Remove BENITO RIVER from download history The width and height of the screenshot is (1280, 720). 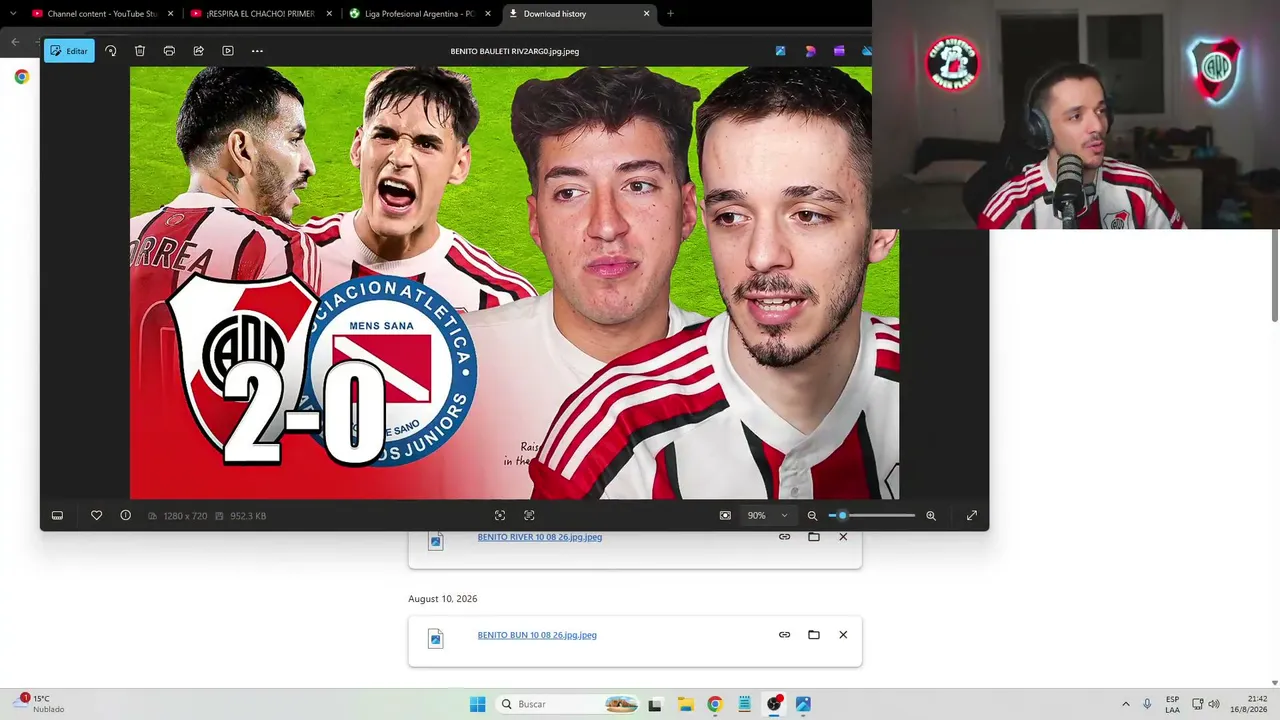(x=843, y=537)
